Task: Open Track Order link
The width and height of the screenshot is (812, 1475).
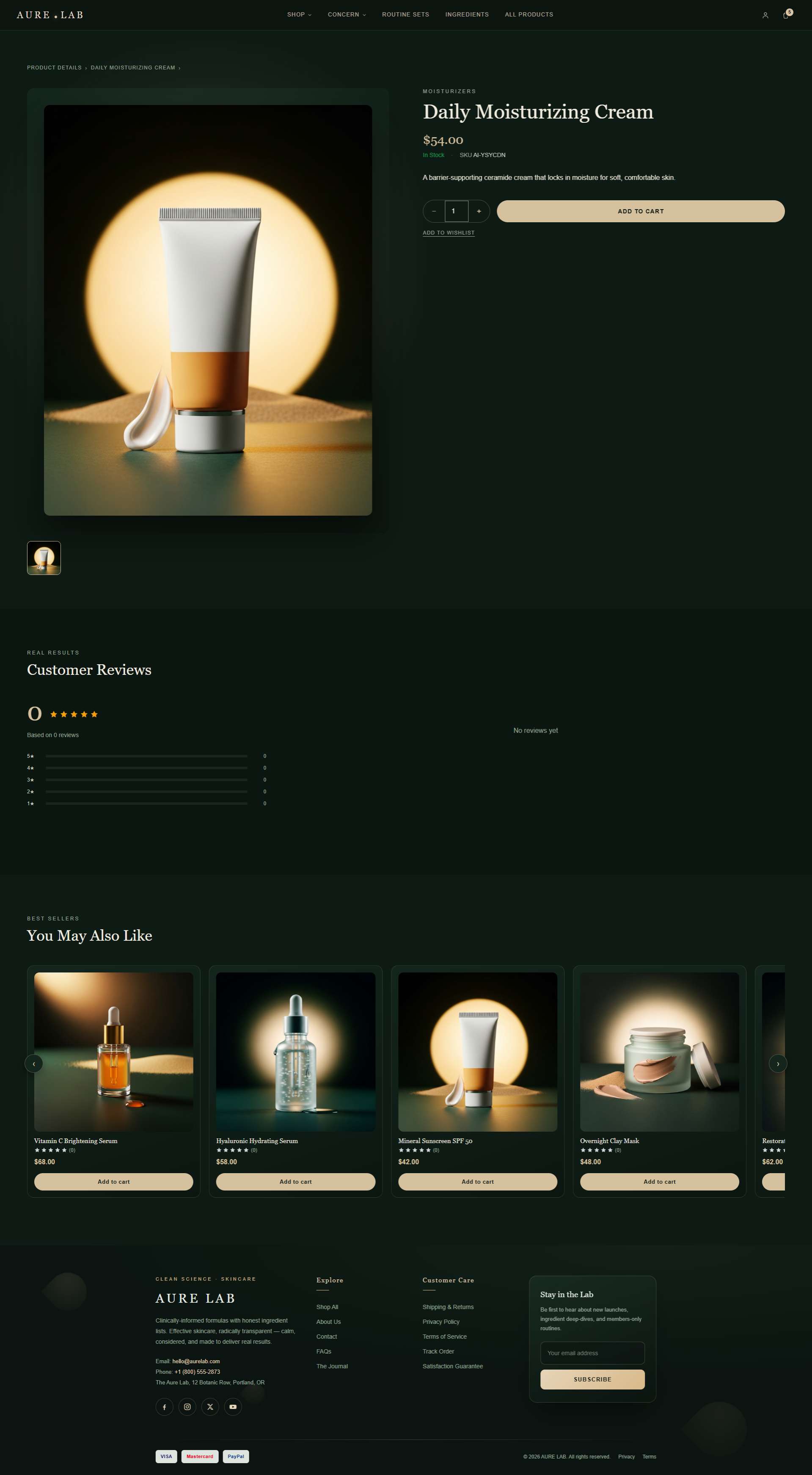Action: pyautogui.click(x=438, y=1351)
